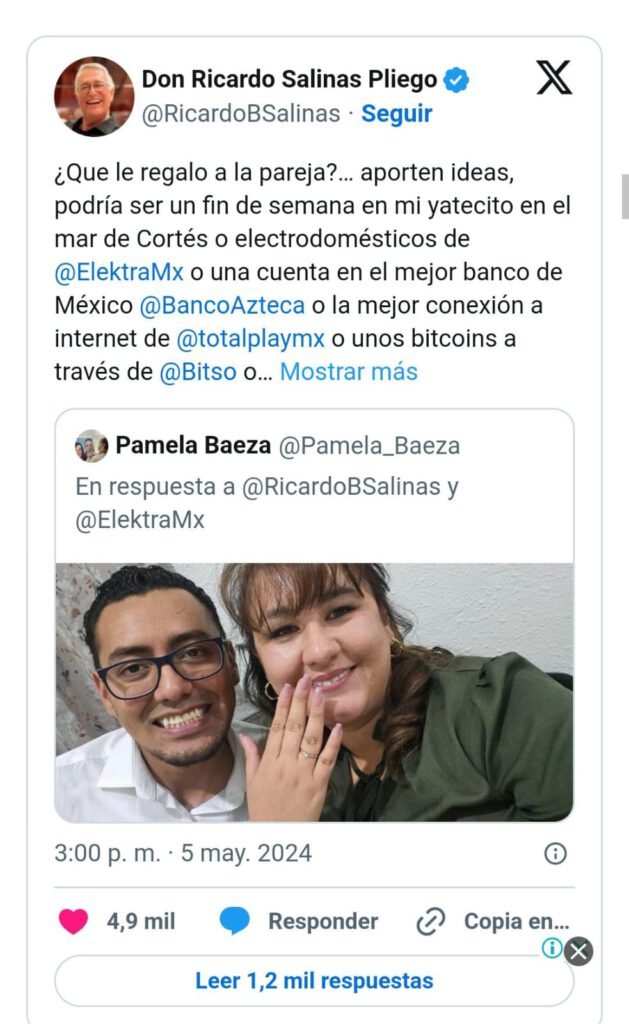Screen dimensions: 629x1024
Task: Click the Responder label
Action: (x=323, y=921)
